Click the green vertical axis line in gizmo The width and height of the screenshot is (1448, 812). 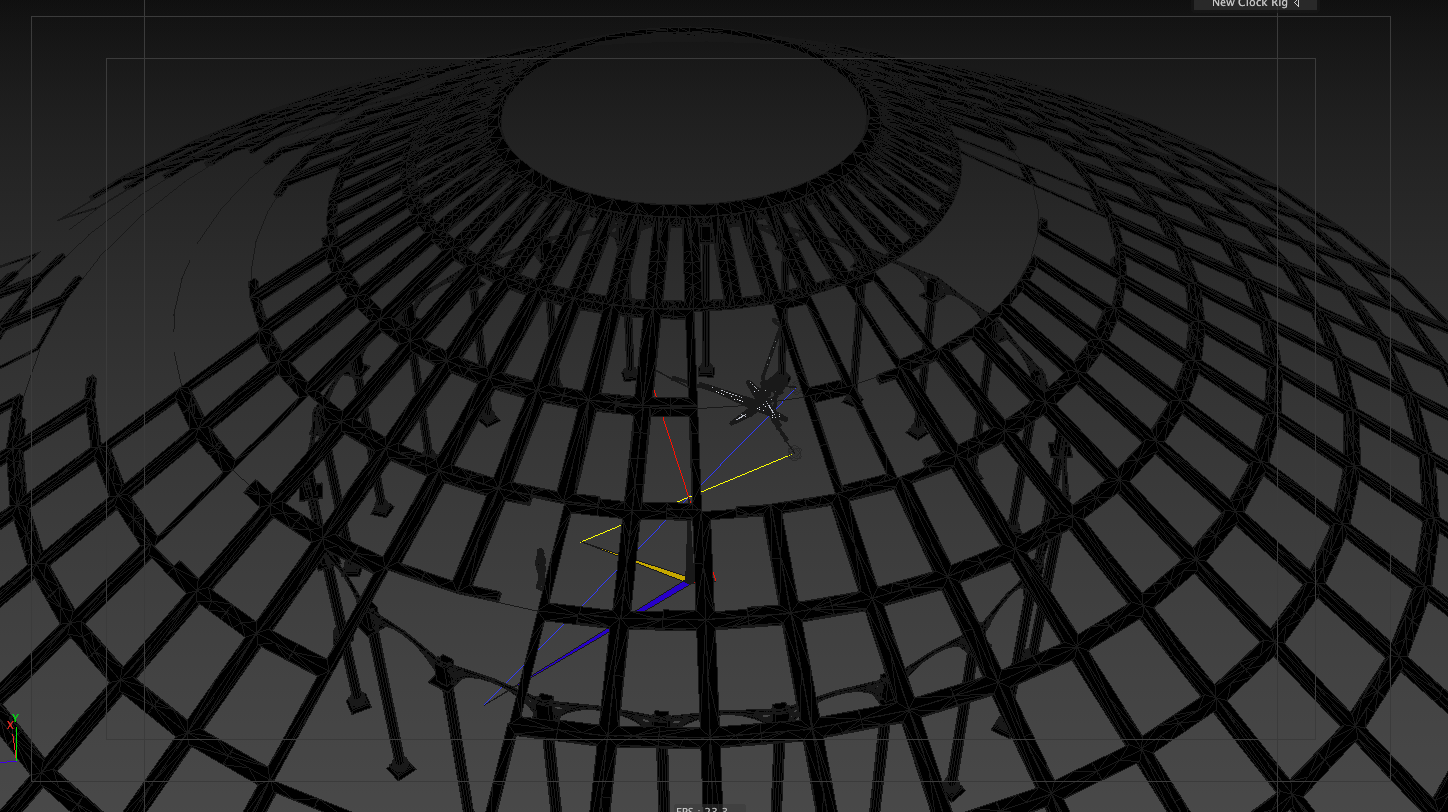[16, 743]
